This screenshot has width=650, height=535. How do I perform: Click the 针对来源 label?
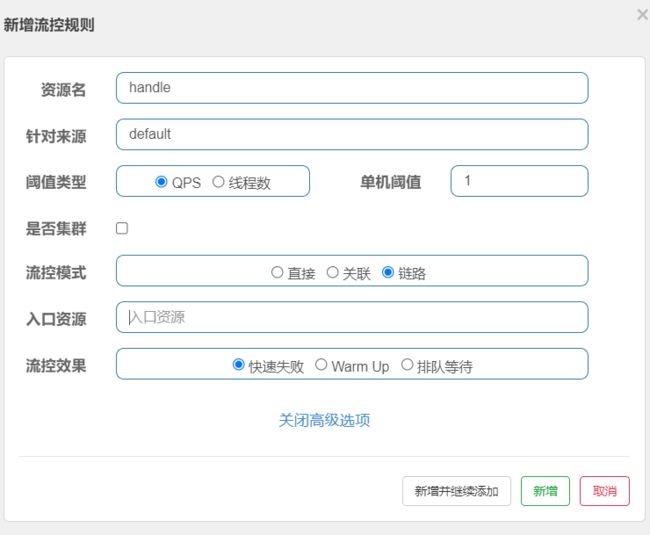56,136
